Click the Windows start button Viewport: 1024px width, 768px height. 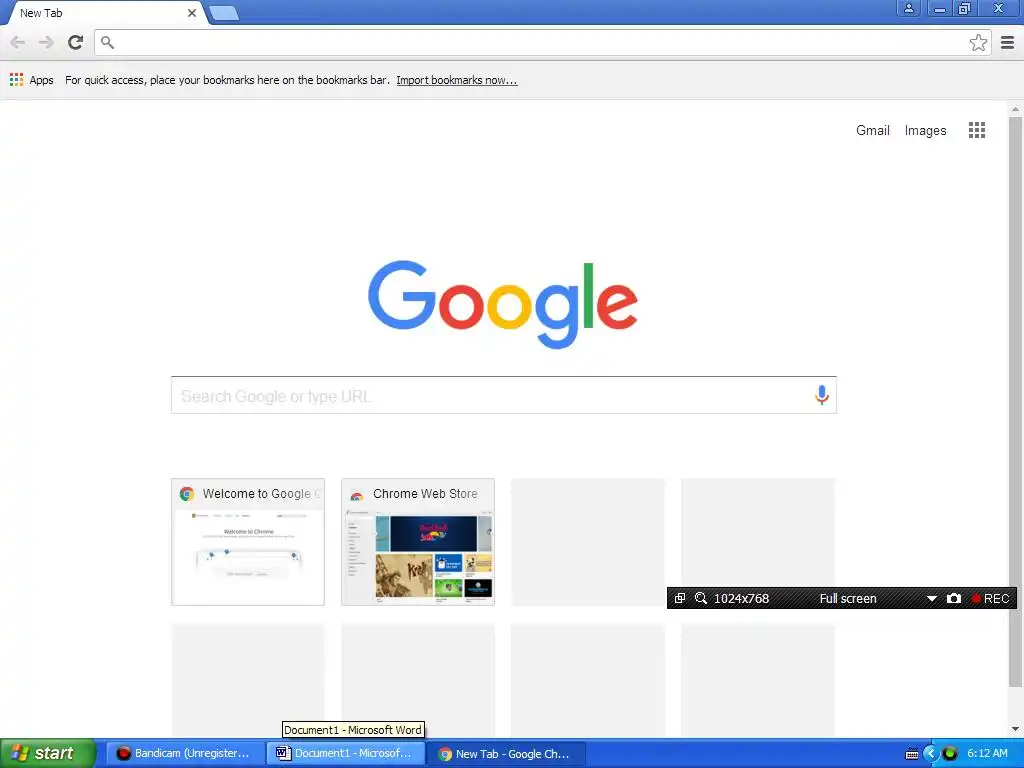[x=48, y=753]
